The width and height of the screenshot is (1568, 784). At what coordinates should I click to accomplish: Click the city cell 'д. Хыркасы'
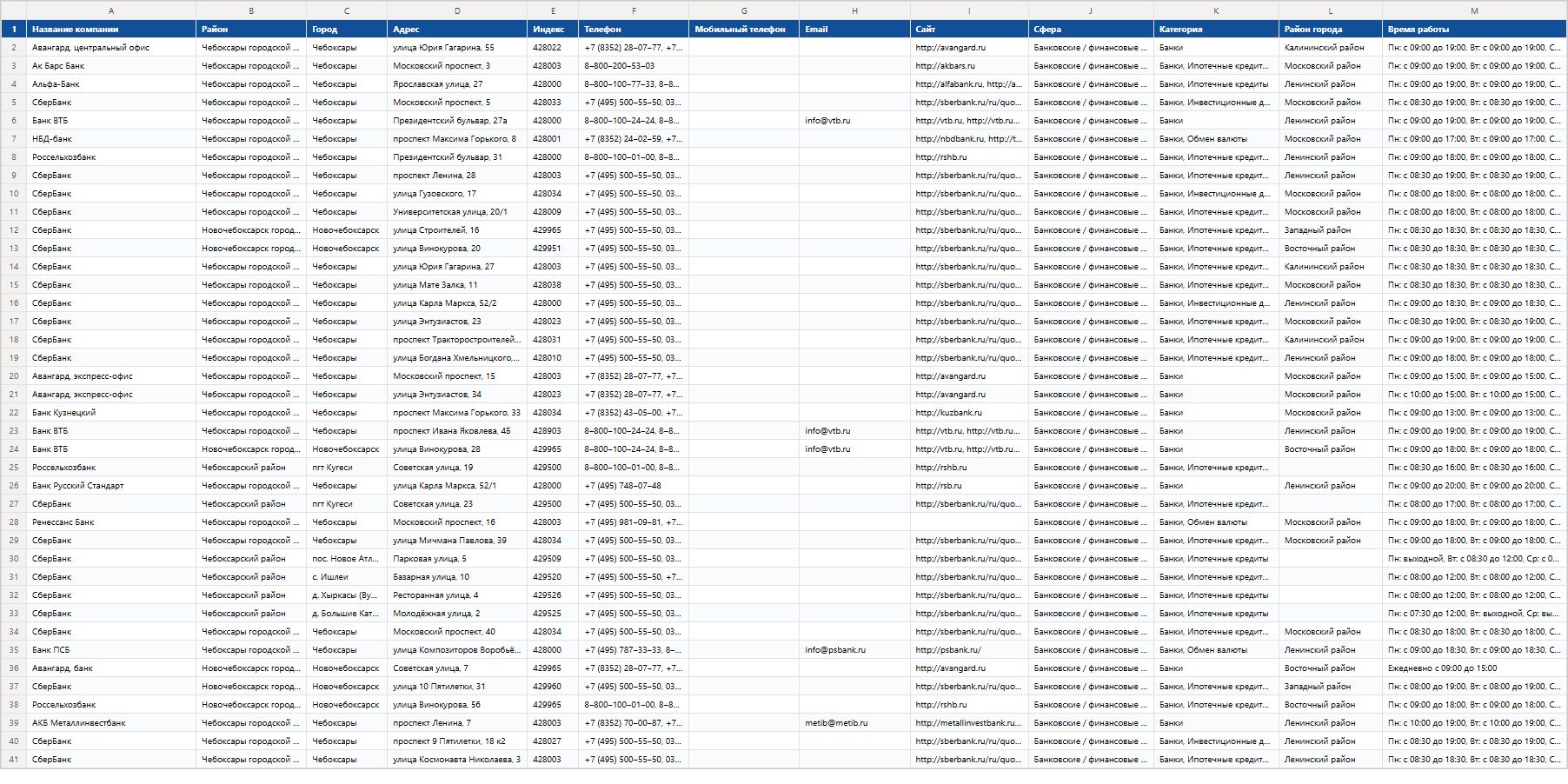point(347,595)
